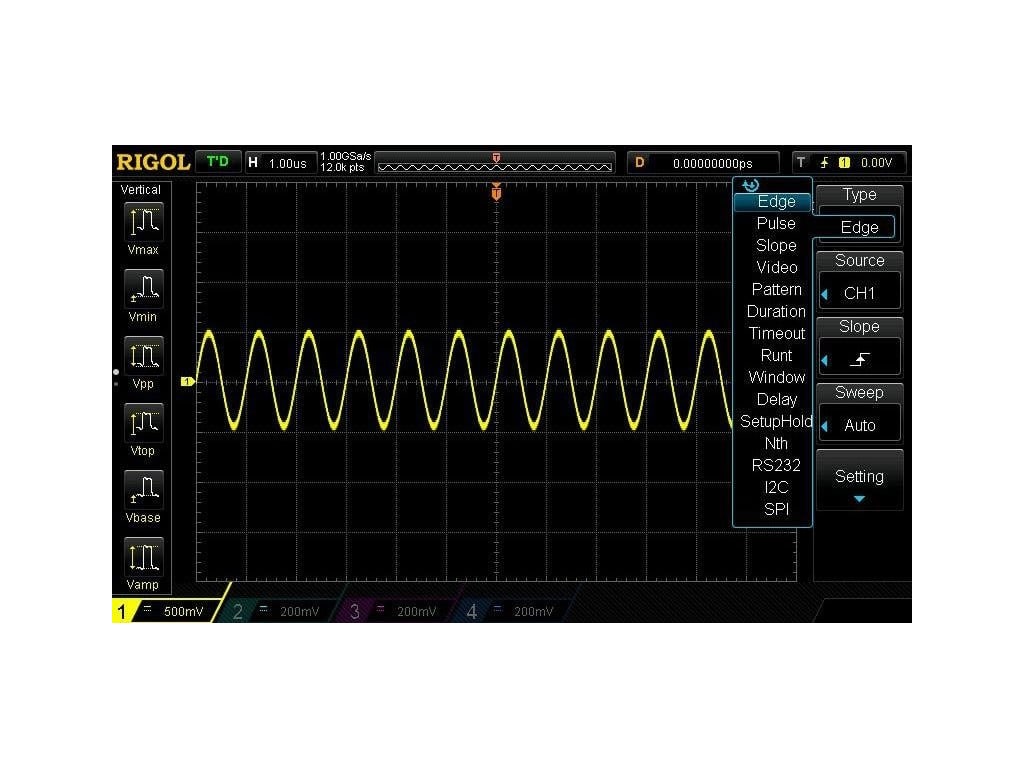Click the waveform memory position bar
This screenshot has width=1024, height=768.
coord(495,163)
